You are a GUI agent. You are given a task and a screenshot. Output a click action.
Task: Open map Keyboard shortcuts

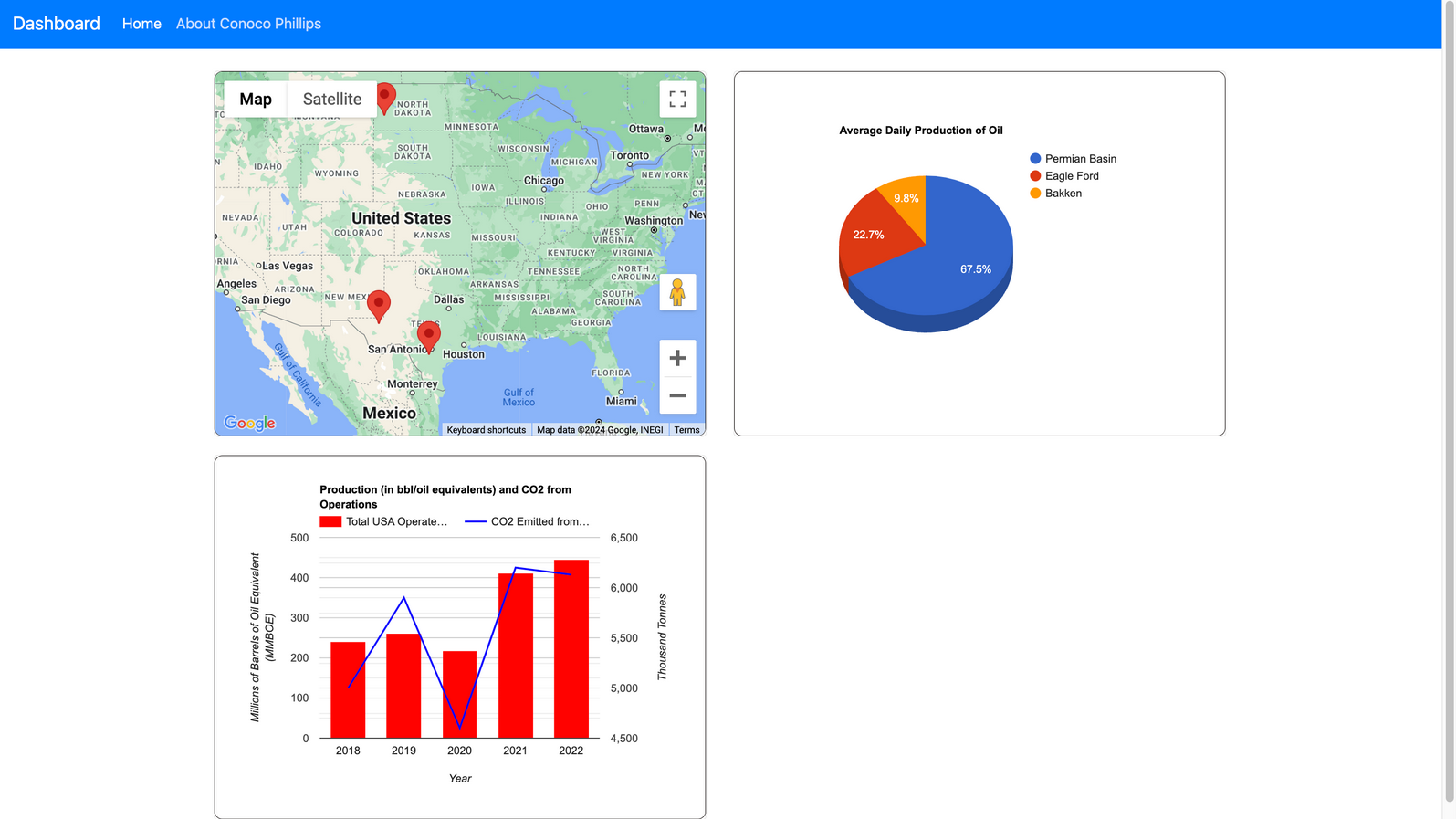(x=487, y=430)
